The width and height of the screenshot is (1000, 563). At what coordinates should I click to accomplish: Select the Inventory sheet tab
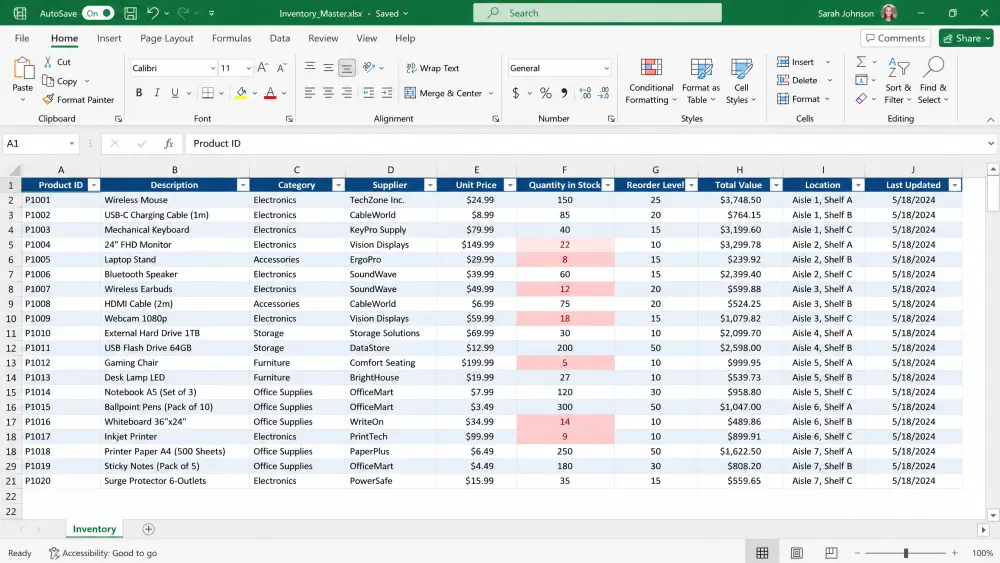[94, 529]
